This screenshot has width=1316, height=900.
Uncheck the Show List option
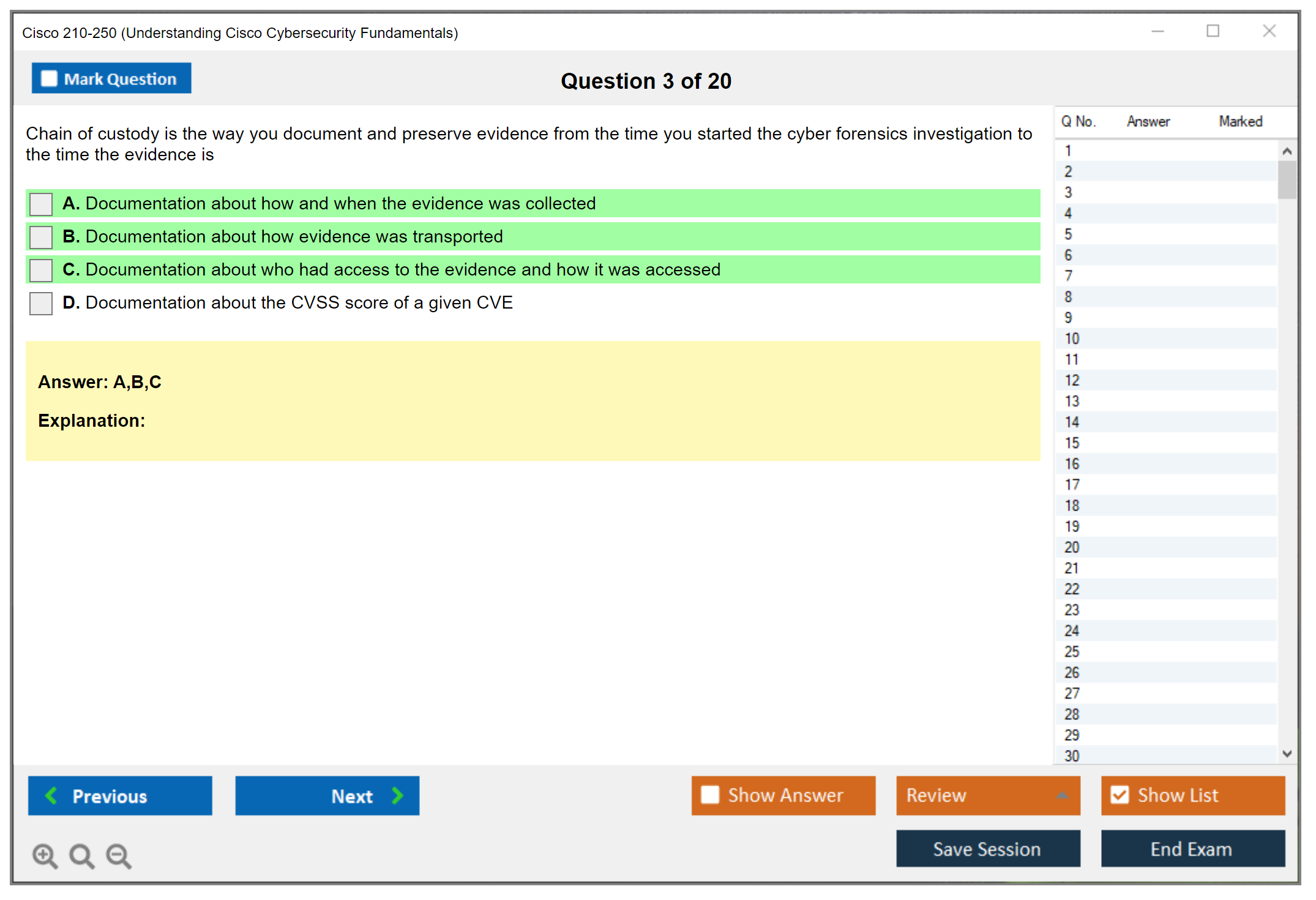click(1120, 795)
